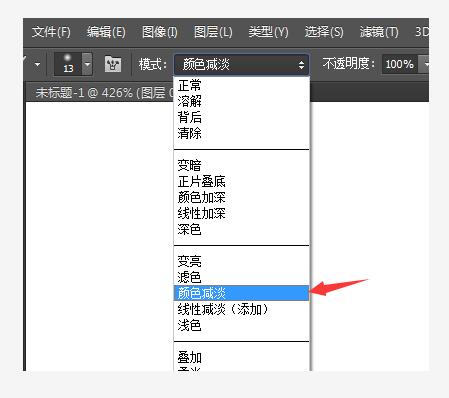Select 线性减淡（添加） blend mode

point(242,309)
